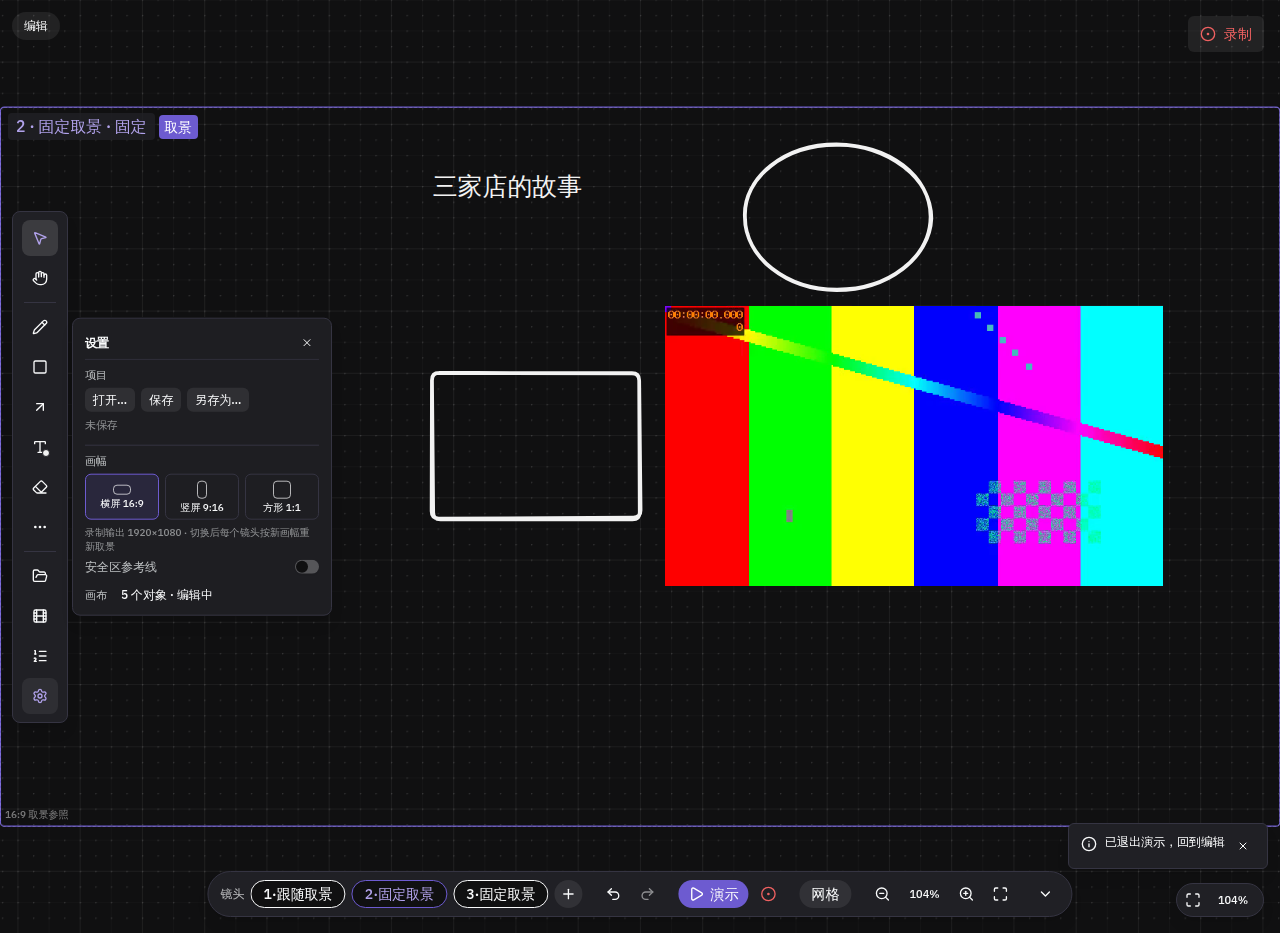Click the 保存 button
The image size is (1280, 933).
click(161, 400)
